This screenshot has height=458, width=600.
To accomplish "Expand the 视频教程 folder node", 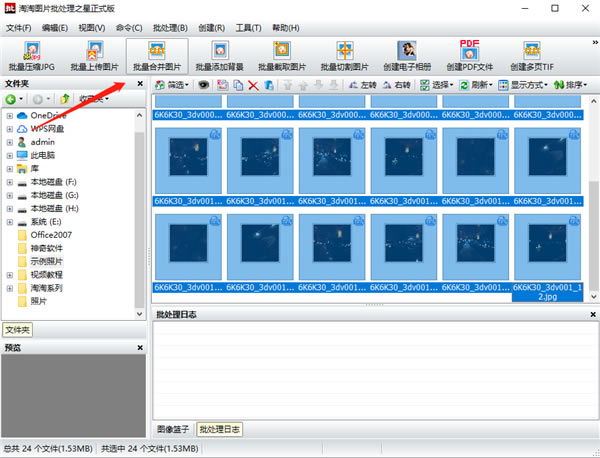I will (10, 275).
